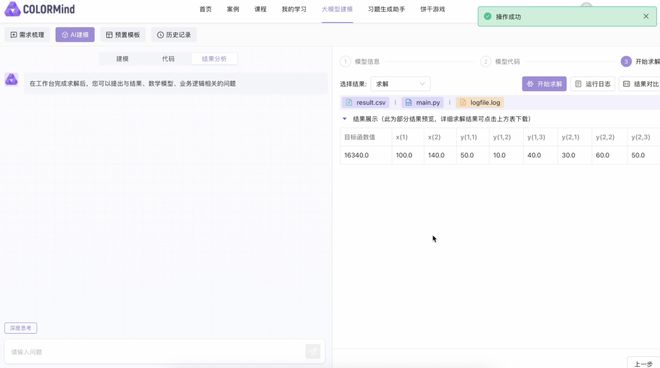Open the main.py file chip
Screen dimensions: 660x368
(x=423, y=102)
